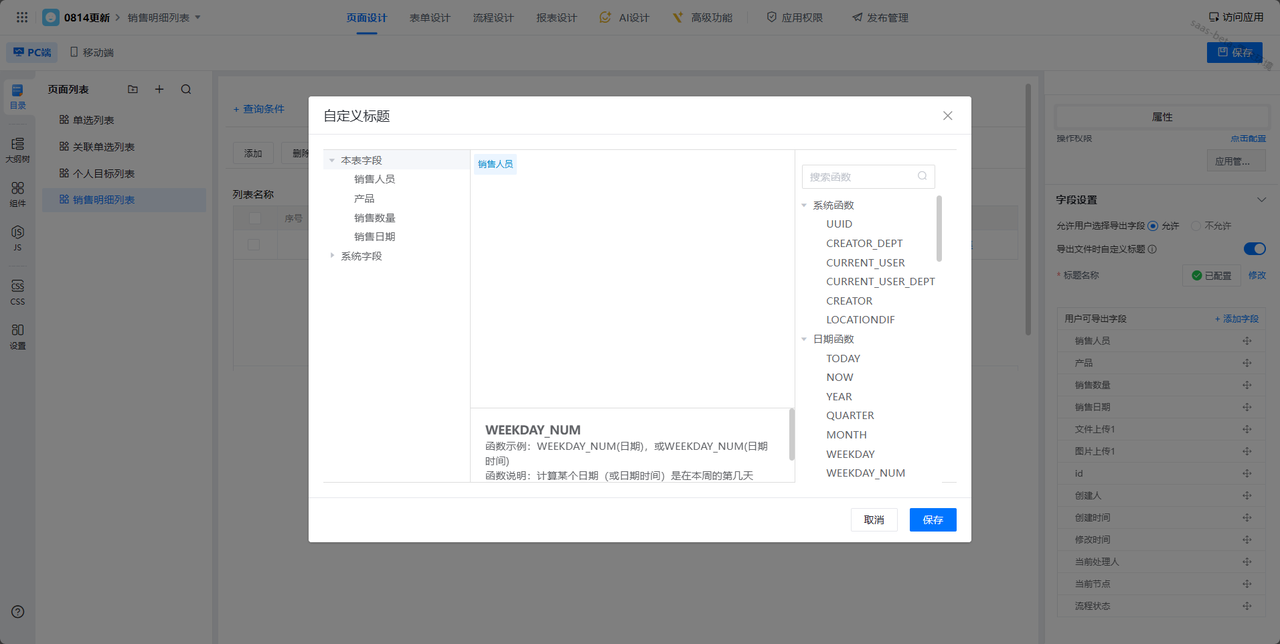
Task: Click the blue 保存 button in dialog
Action: pos(932,520)
